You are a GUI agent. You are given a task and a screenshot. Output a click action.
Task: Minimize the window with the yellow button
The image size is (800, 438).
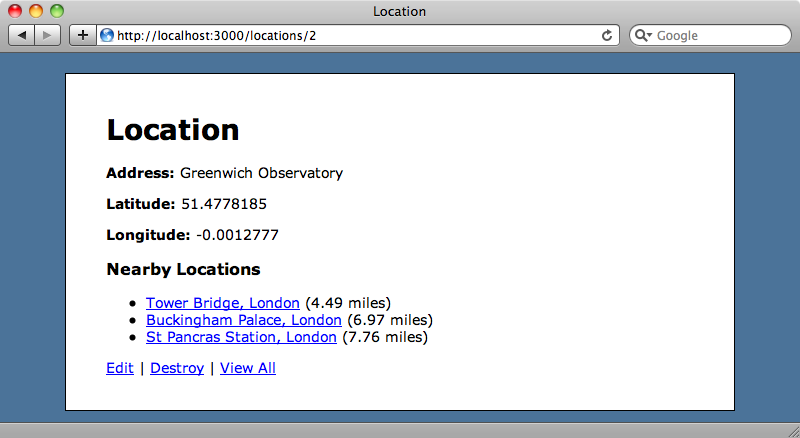(36, 11)
